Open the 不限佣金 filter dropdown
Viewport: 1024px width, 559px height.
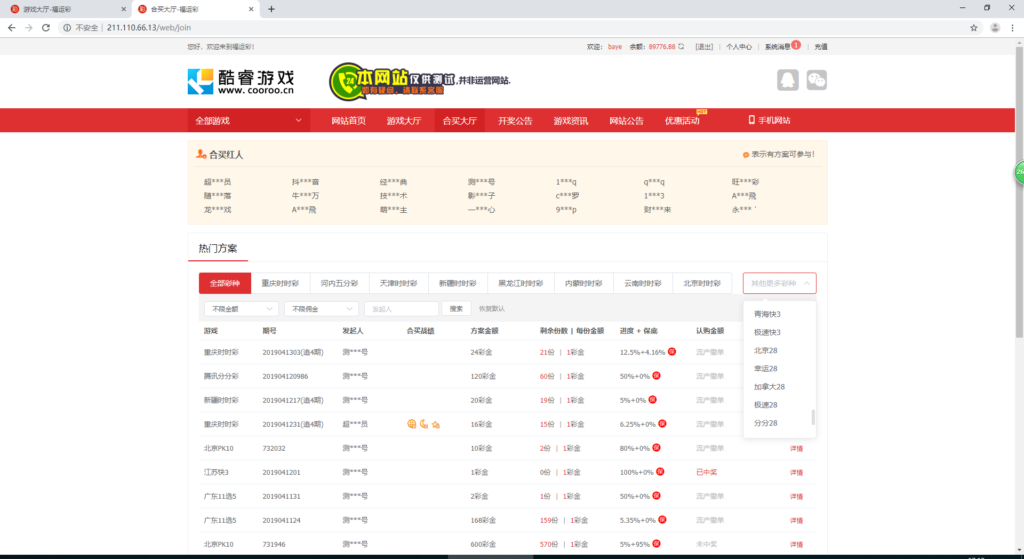[x=320, y=309]
